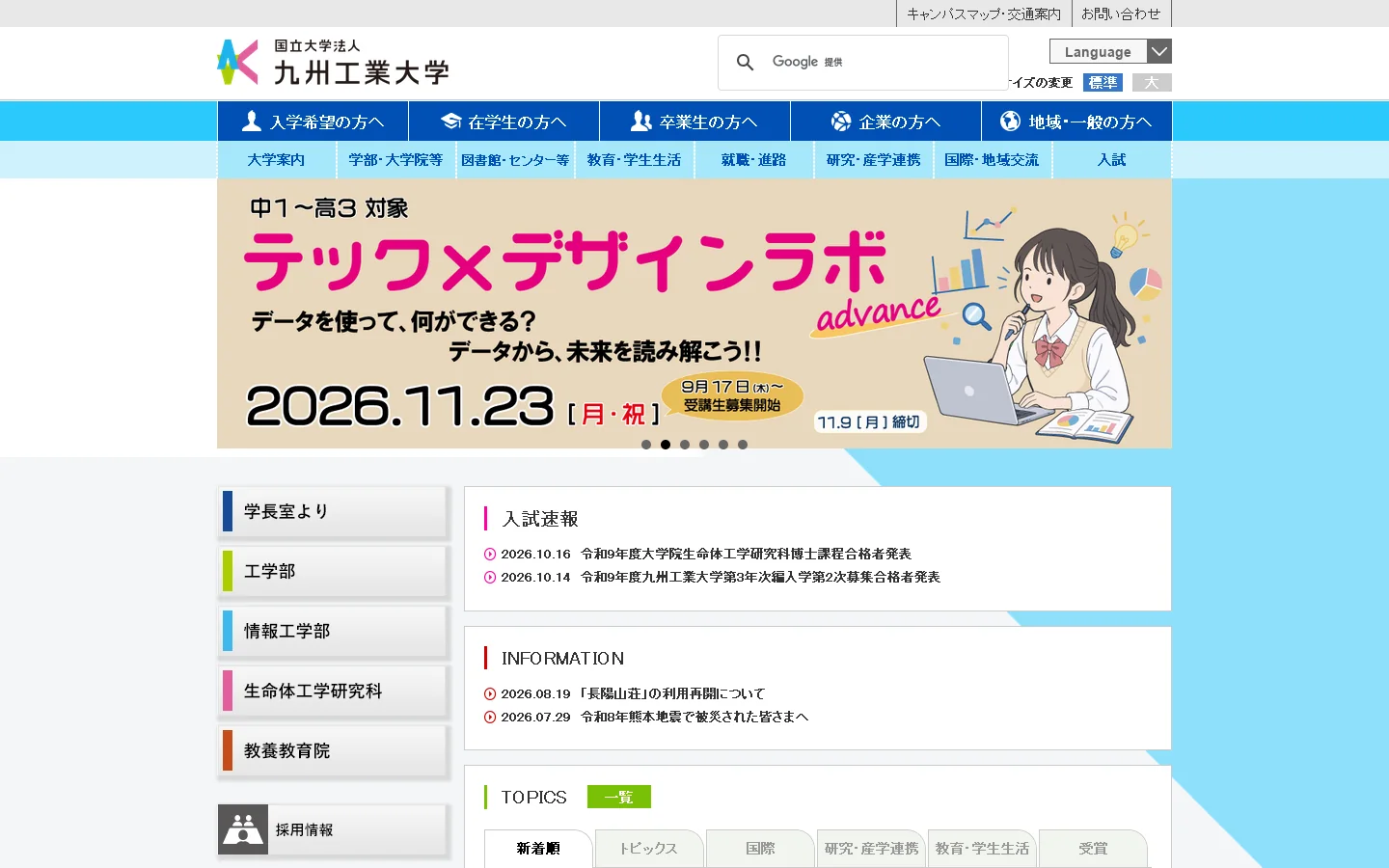Go to the last banner slide dot

point(743,445)
